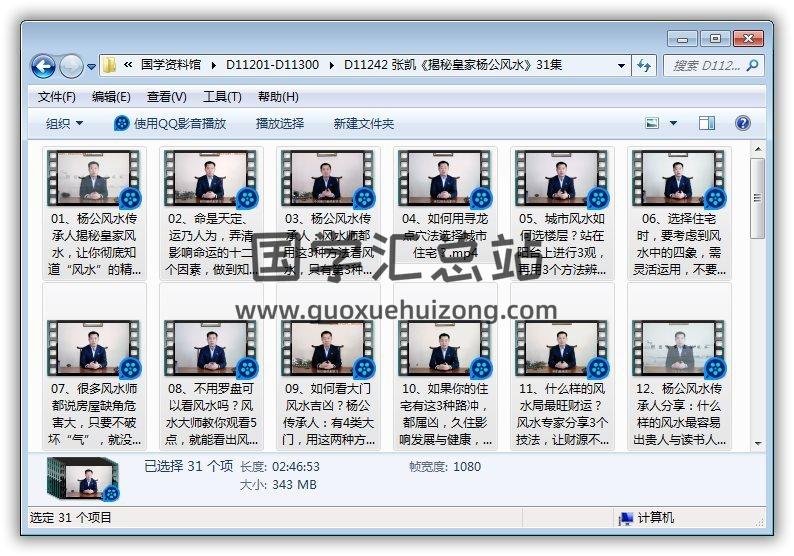Select the video thumbnail for 03、杨公风水传承人
Image resolution: width=794 pixels, height=556 pixels.
pos(327,178)
